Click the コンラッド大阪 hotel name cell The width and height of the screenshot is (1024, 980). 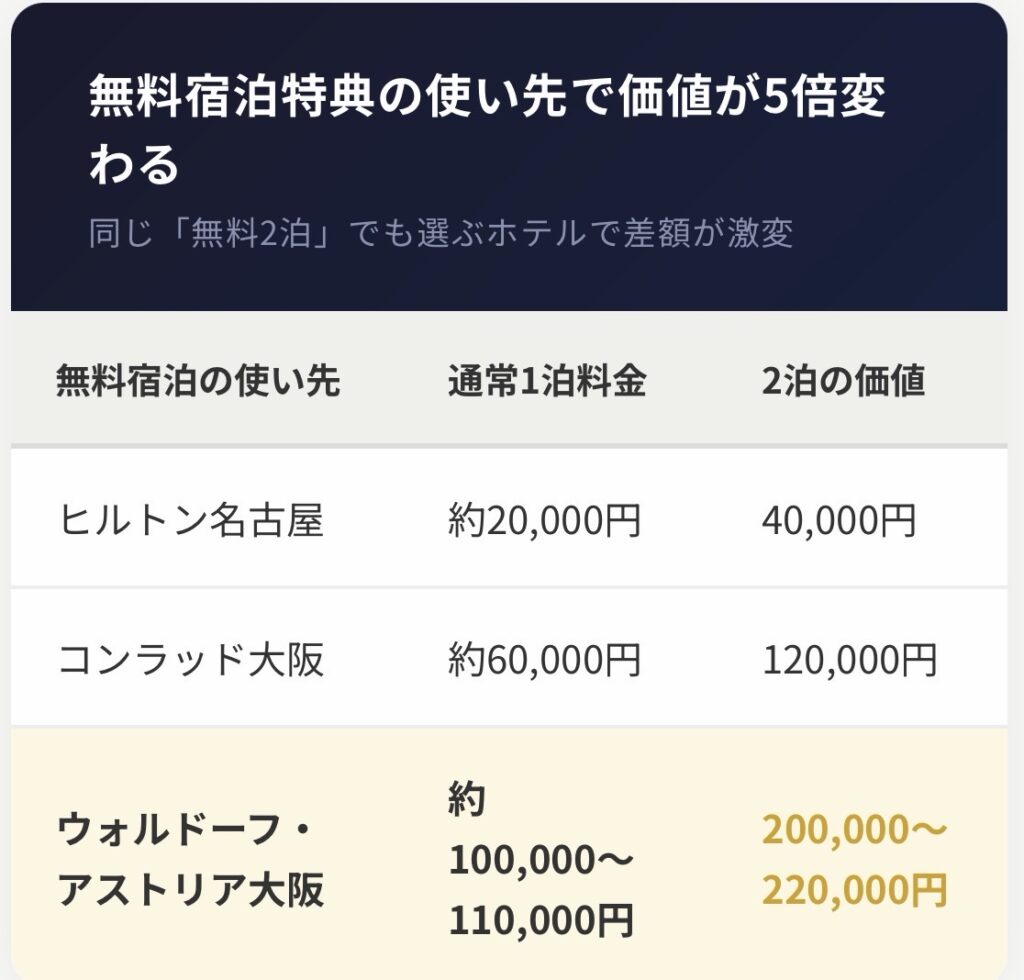coord(192,660)
